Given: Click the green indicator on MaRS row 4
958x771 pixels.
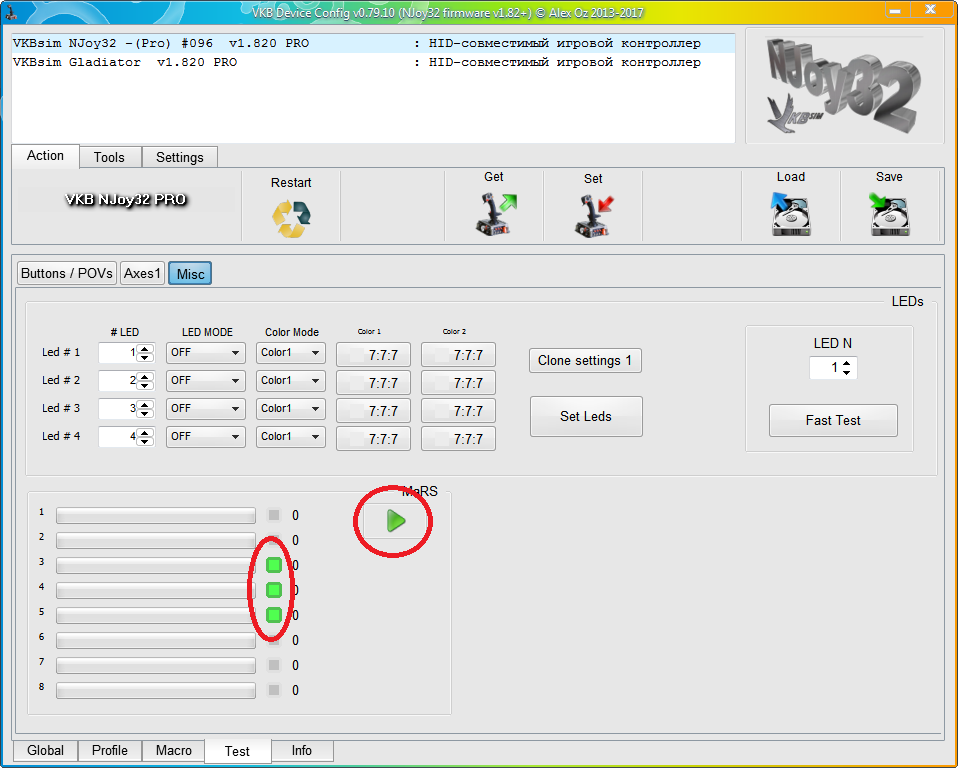Looking at the screenshot, I should pos(274,590).
